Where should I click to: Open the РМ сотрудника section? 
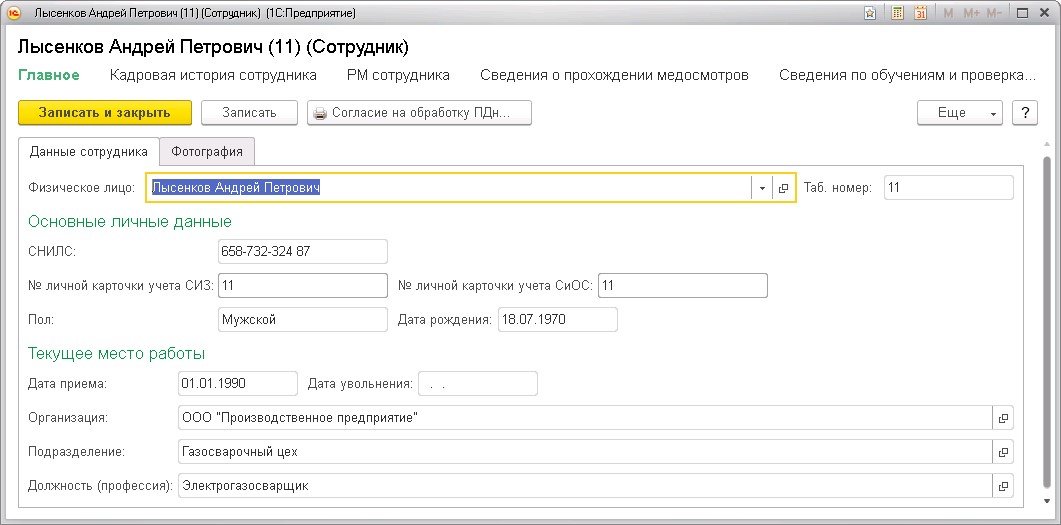[398, 75]
